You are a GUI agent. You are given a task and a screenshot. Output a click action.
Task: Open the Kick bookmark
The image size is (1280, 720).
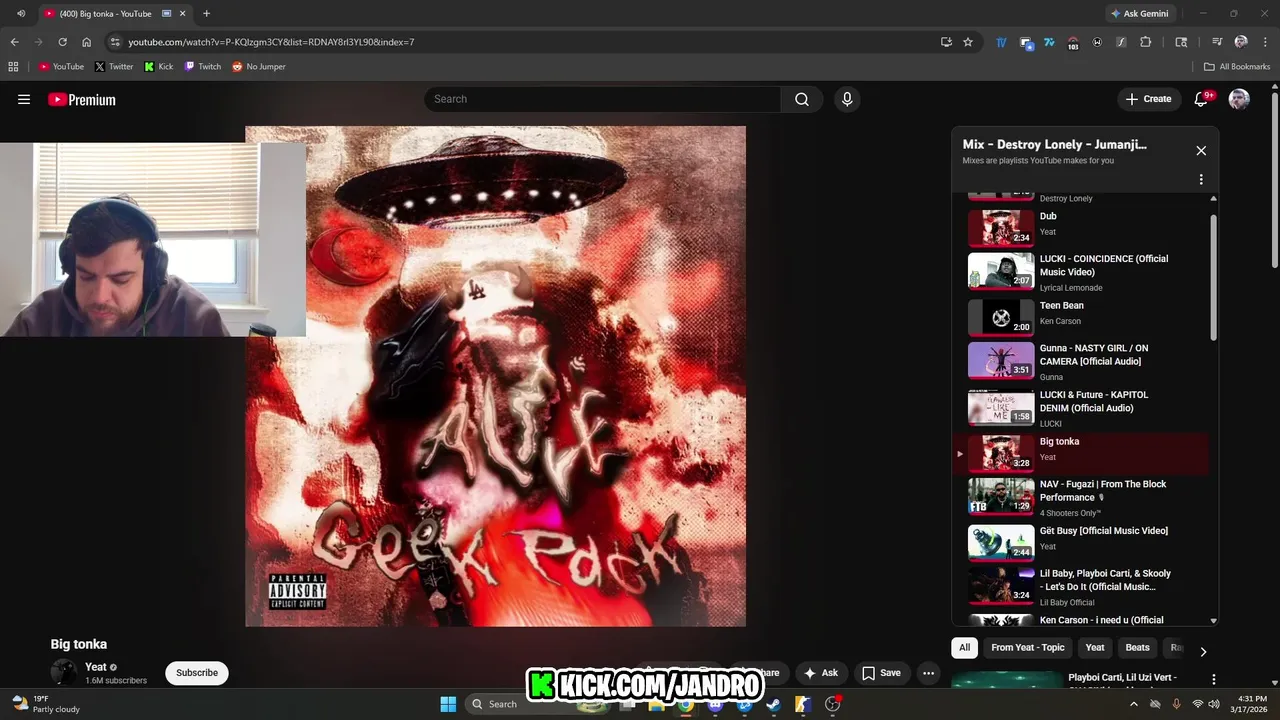point(158,67)
